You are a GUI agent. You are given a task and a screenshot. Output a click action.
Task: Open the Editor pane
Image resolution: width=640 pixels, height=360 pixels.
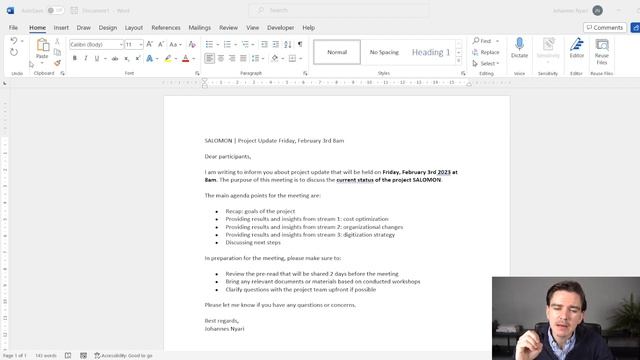click(577, 48)
